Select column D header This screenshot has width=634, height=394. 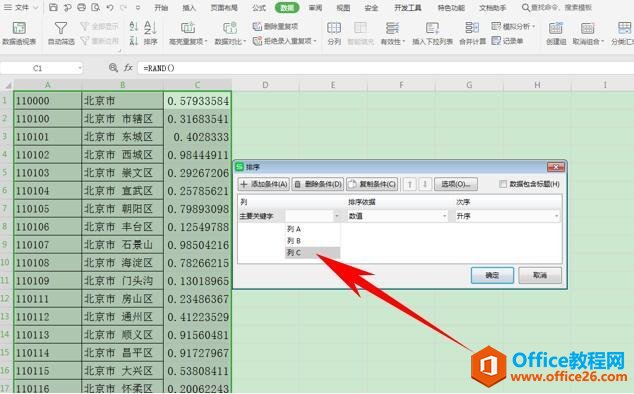[x=265, y=85]
